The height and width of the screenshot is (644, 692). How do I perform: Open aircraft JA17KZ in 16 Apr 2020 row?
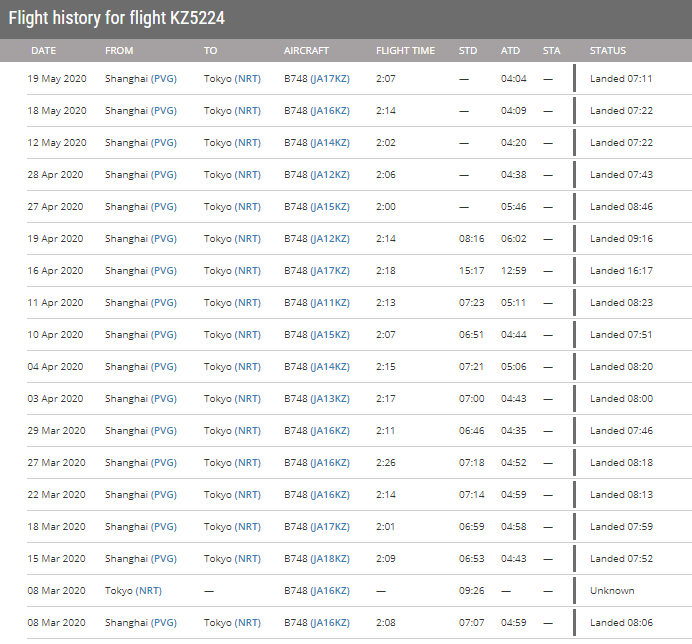330,271
